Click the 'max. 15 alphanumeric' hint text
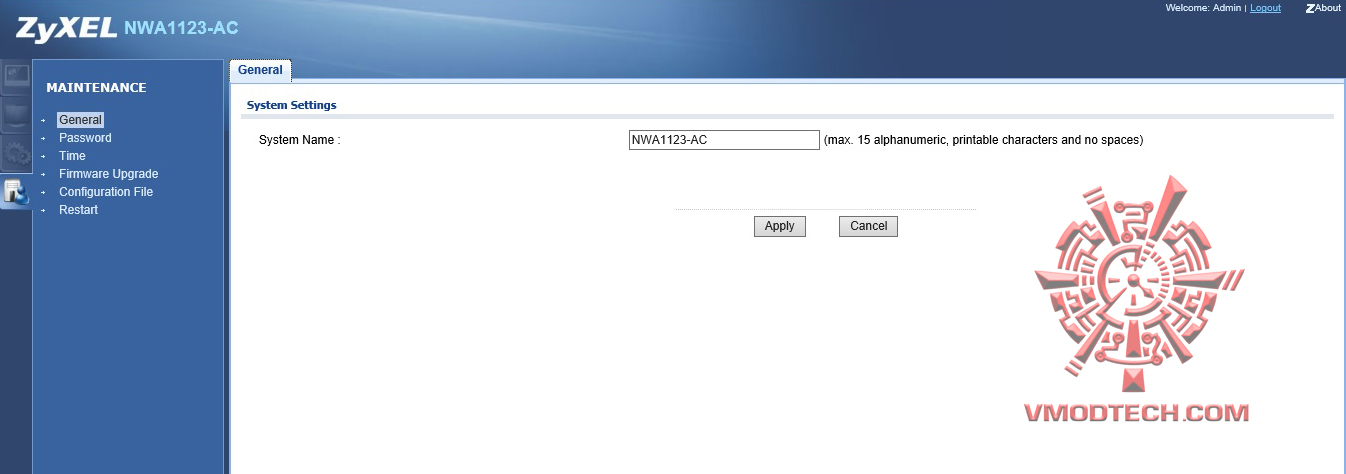1346x474 pixels. 983,140
